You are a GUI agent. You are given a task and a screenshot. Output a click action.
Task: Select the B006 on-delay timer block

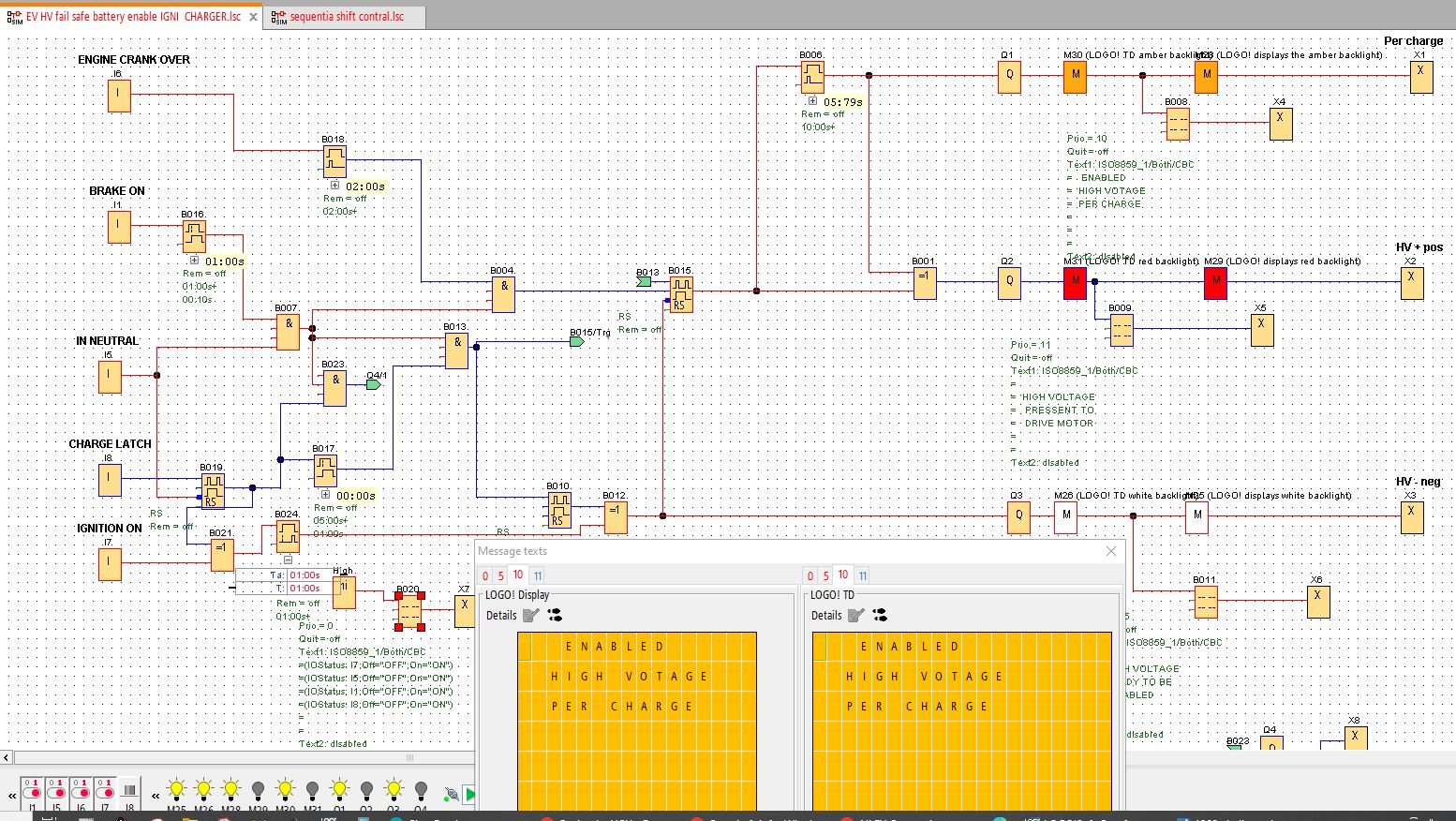(812, 76)
